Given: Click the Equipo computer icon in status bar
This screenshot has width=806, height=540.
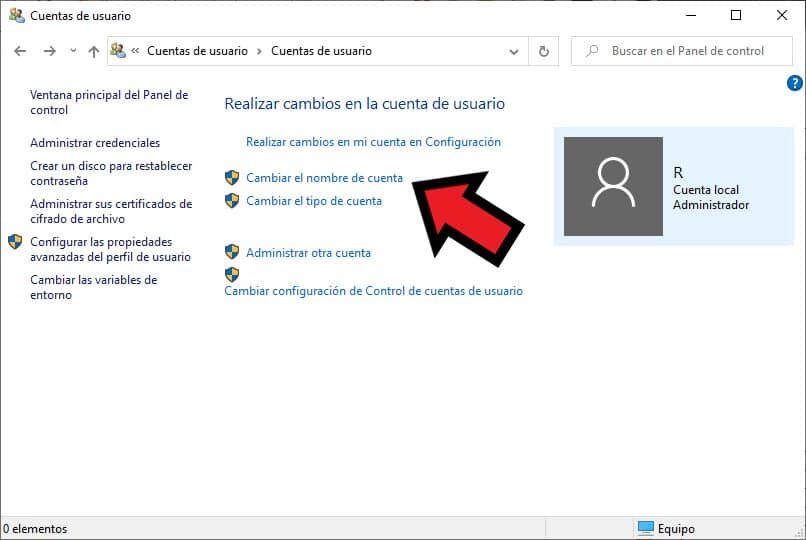Looking at the screenshot, I should point(646,528).
